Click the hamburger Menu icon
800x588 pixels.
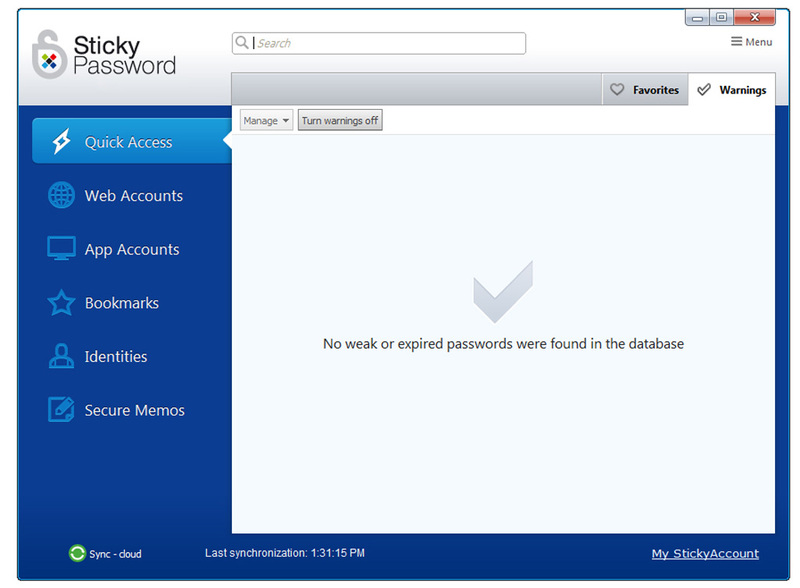(x=736, y=41)
